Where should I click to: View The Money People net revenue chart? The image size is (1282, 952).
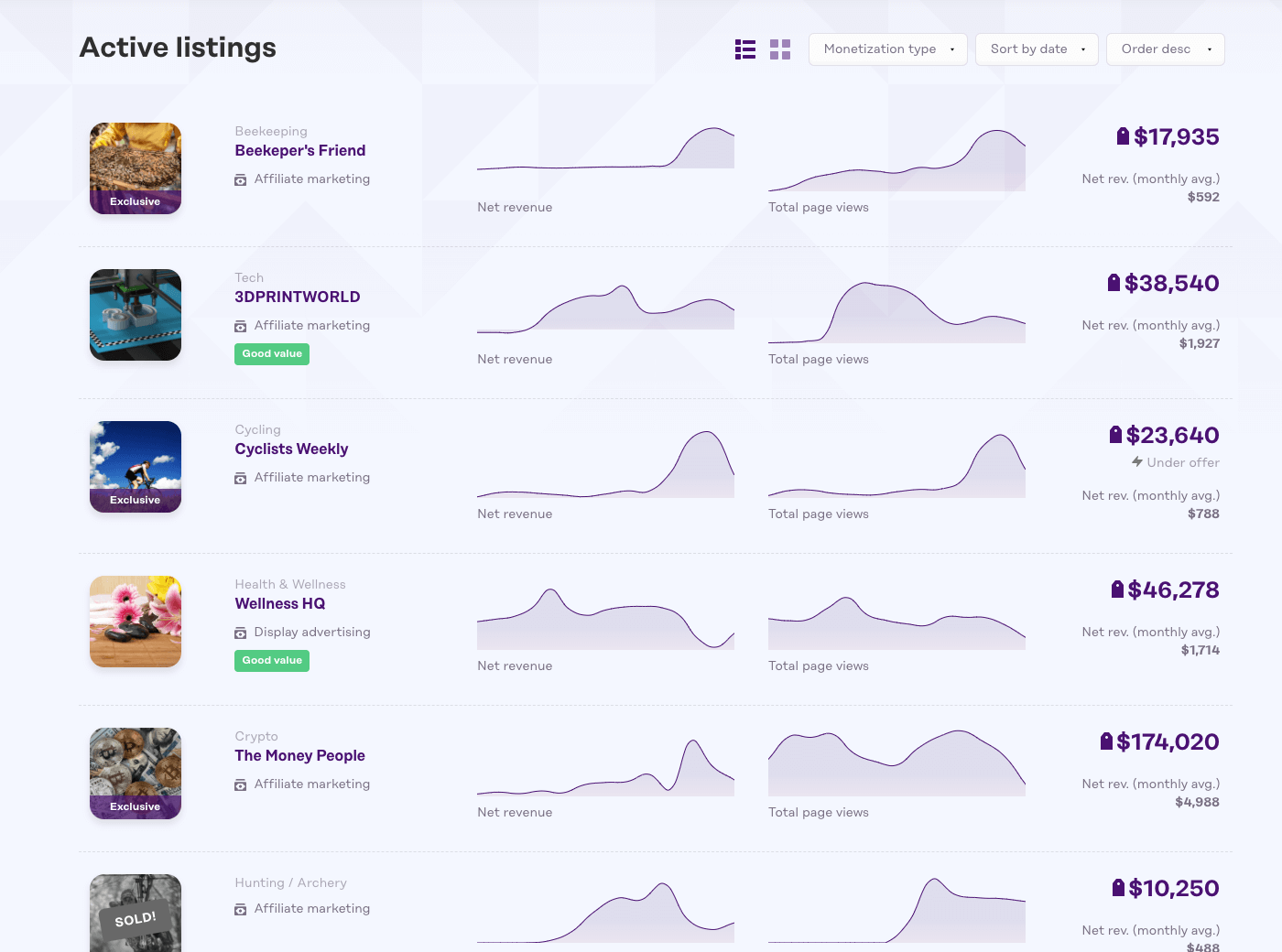[605, 769]
